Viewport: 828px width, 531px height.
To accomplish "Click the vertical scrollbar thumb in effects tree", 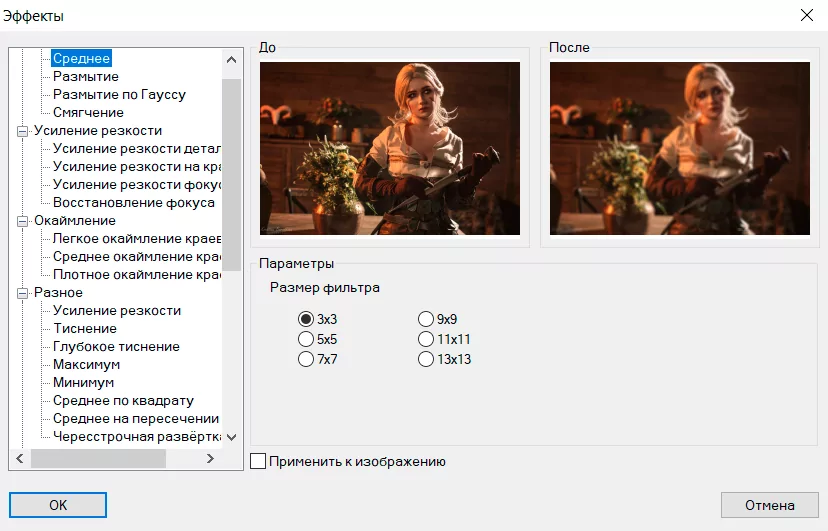I will coord(231,175).
